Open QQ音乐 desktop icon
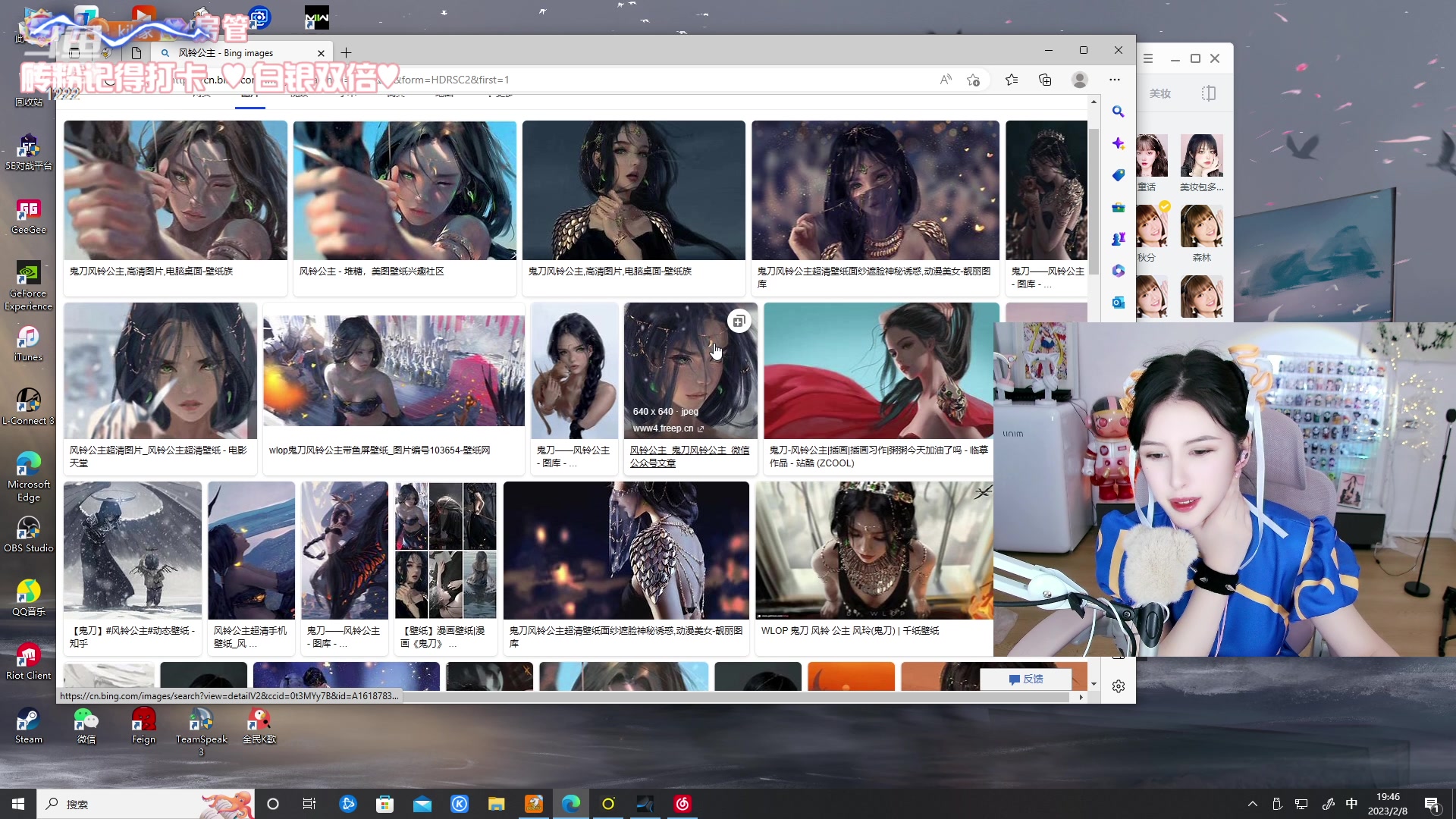Image resolution: width=1456 pixels, height=819 pixels. tap(29, 598)
